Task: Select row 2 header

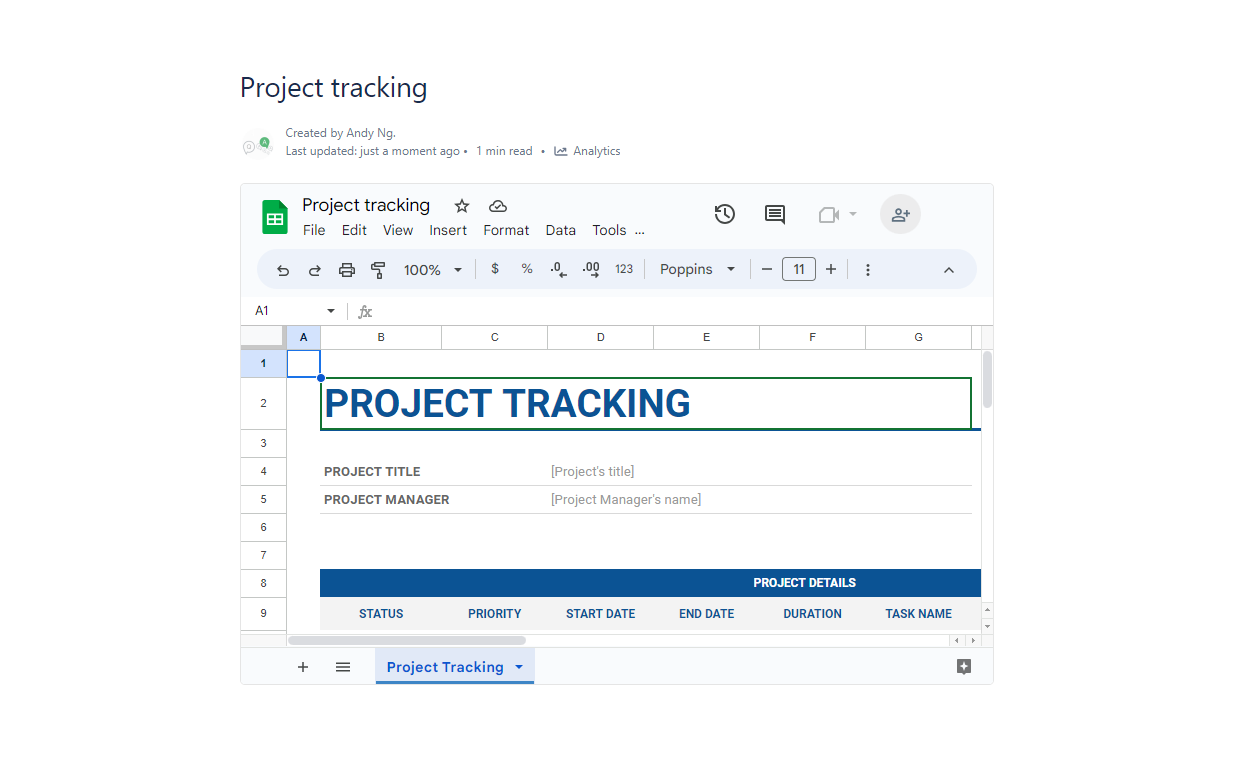Action: click(x=263, y=403)
